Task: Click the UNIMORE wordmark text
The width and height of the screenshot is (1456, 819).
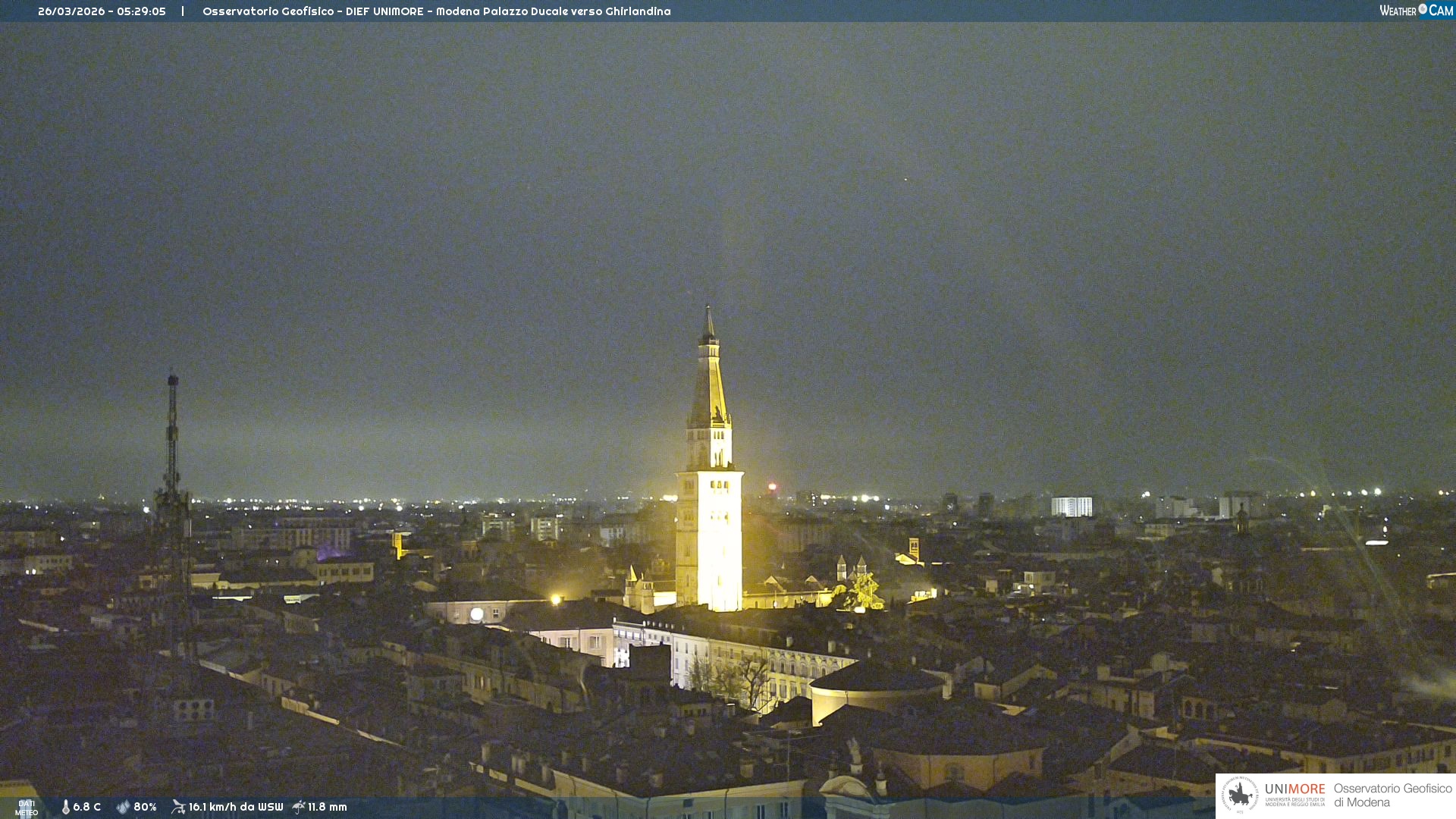Action: pos(1294,789)
